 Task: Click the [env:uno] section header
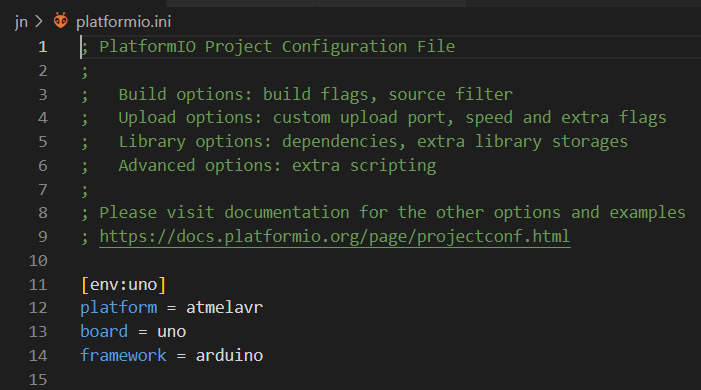[x=123, y=284]
